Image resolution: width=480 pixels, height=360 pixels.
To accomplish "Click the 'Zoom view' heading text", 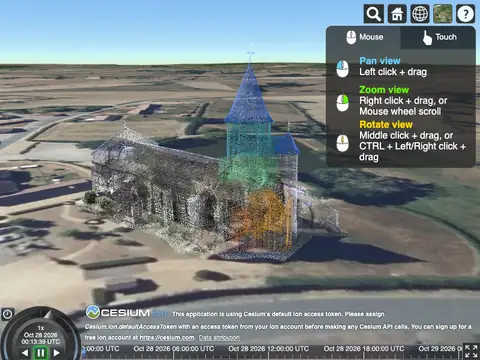I will click(384, 90).
